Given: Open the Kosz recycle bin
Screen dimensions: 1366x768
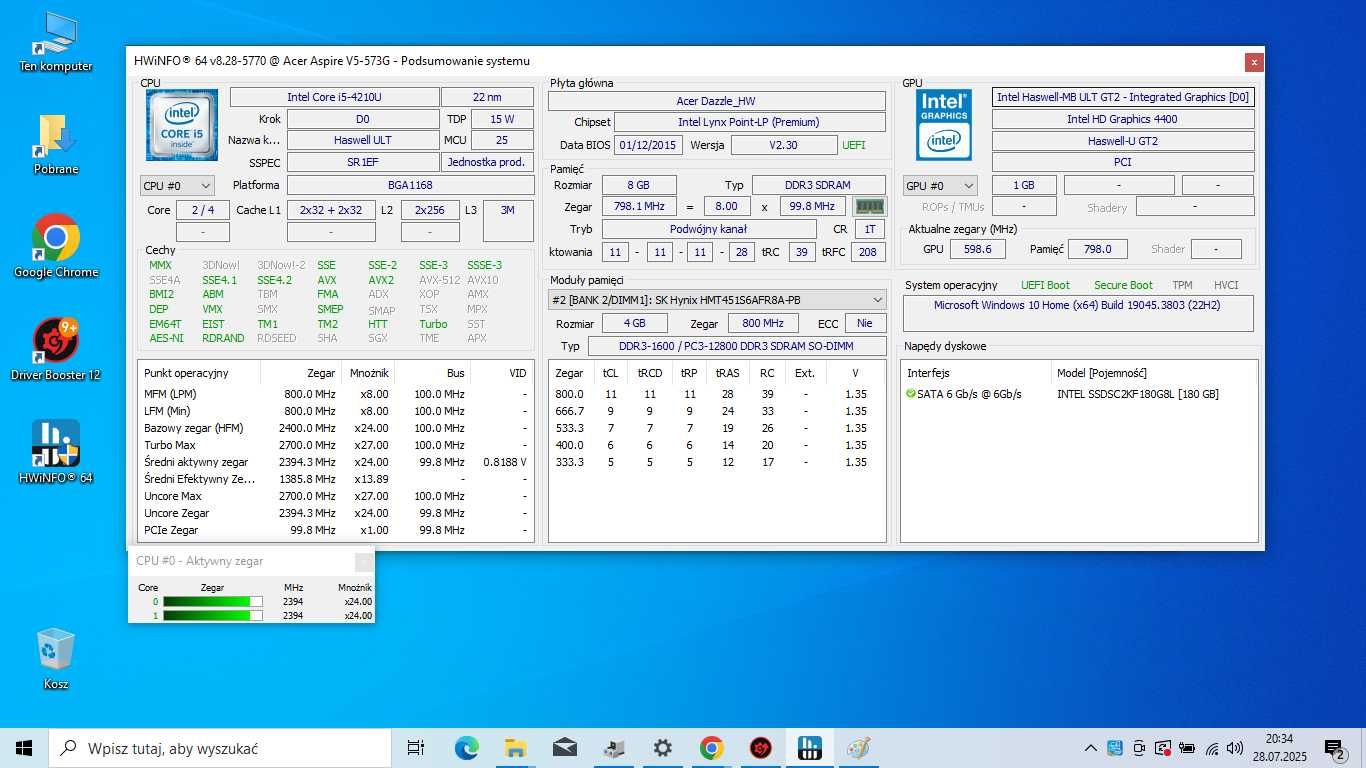Looking at the screenshot, I should point(56,658).
